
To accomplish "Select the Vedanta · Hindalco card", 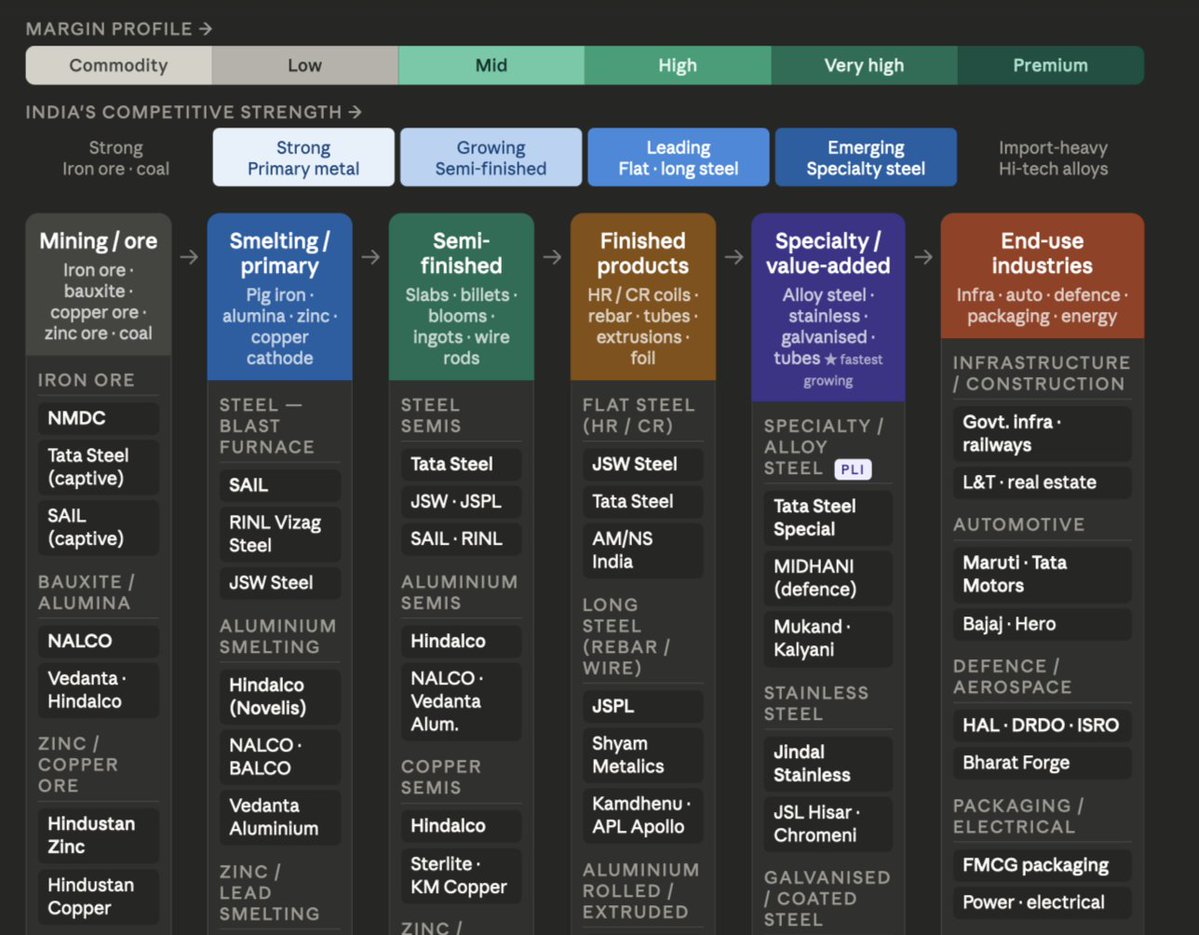I will tap(99, 690).
